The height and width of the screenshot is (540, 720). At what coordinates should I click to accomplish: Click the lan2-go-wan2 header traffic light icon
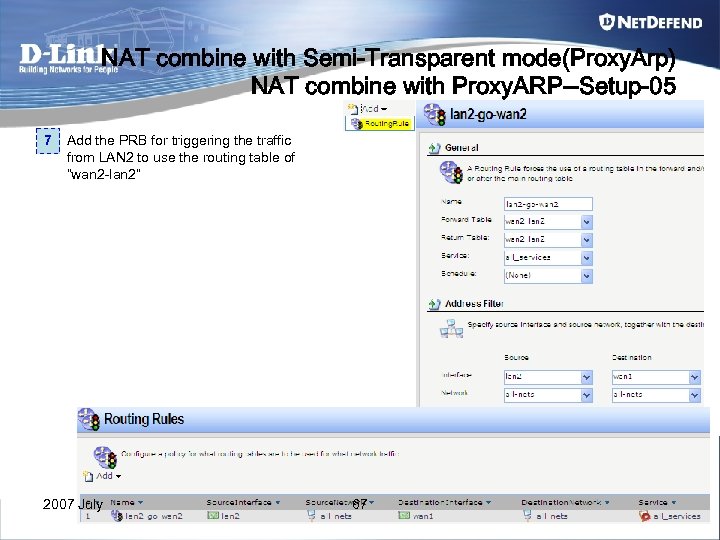point(434,114)
